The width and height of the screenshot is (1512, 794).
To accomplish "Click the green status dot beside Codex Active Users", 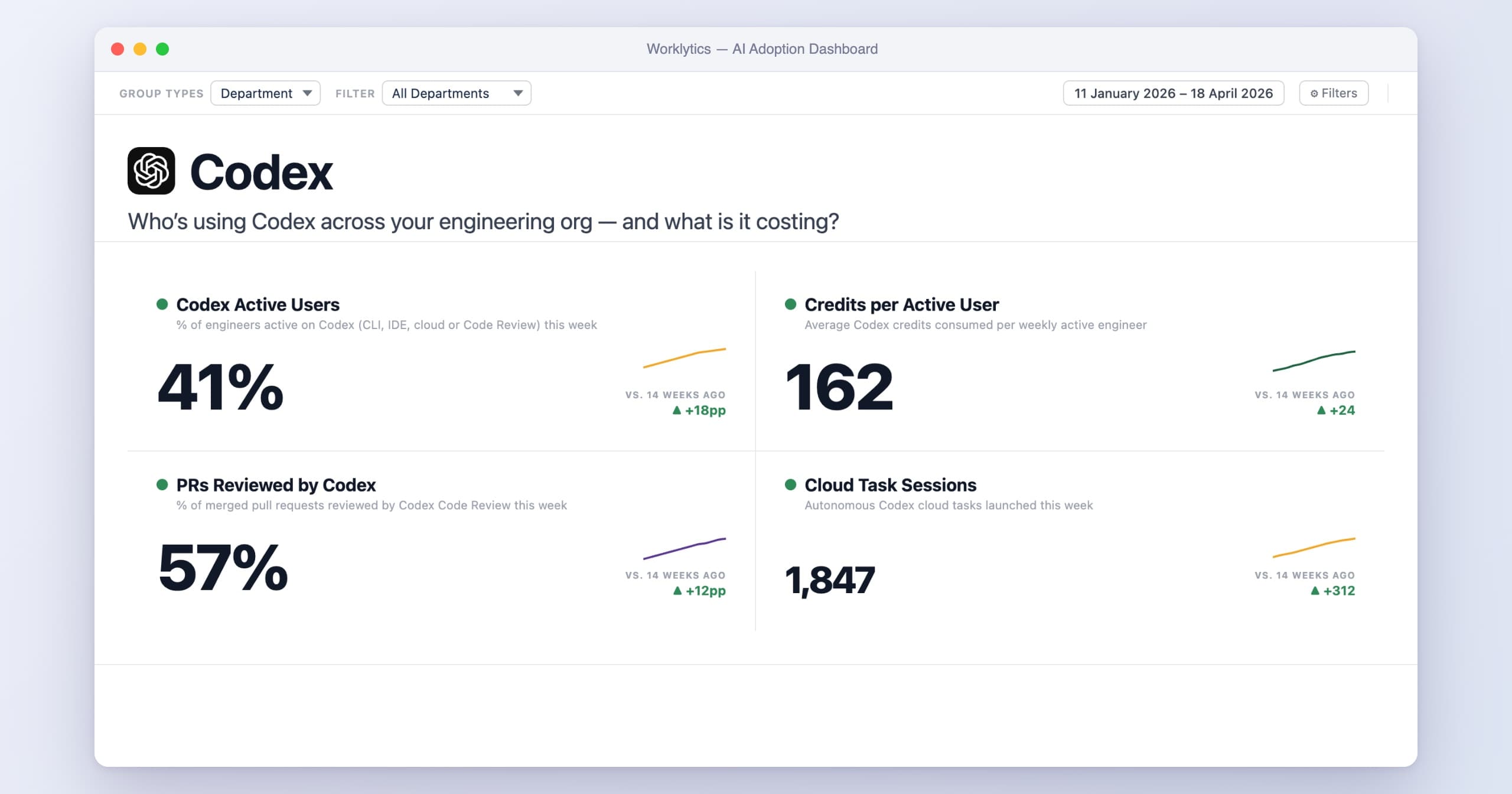I will point(162,304).
